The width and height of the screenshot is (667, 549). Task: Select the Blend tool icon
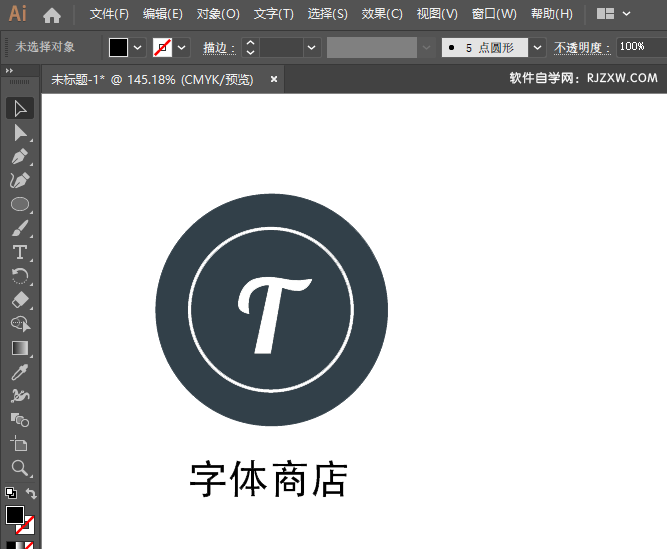[20, 420]
